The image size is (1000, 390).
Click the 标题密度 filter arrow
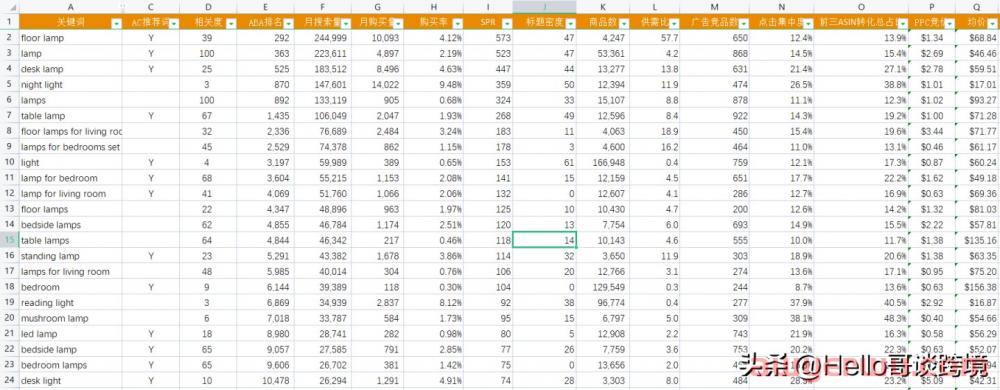pos(570,23)
